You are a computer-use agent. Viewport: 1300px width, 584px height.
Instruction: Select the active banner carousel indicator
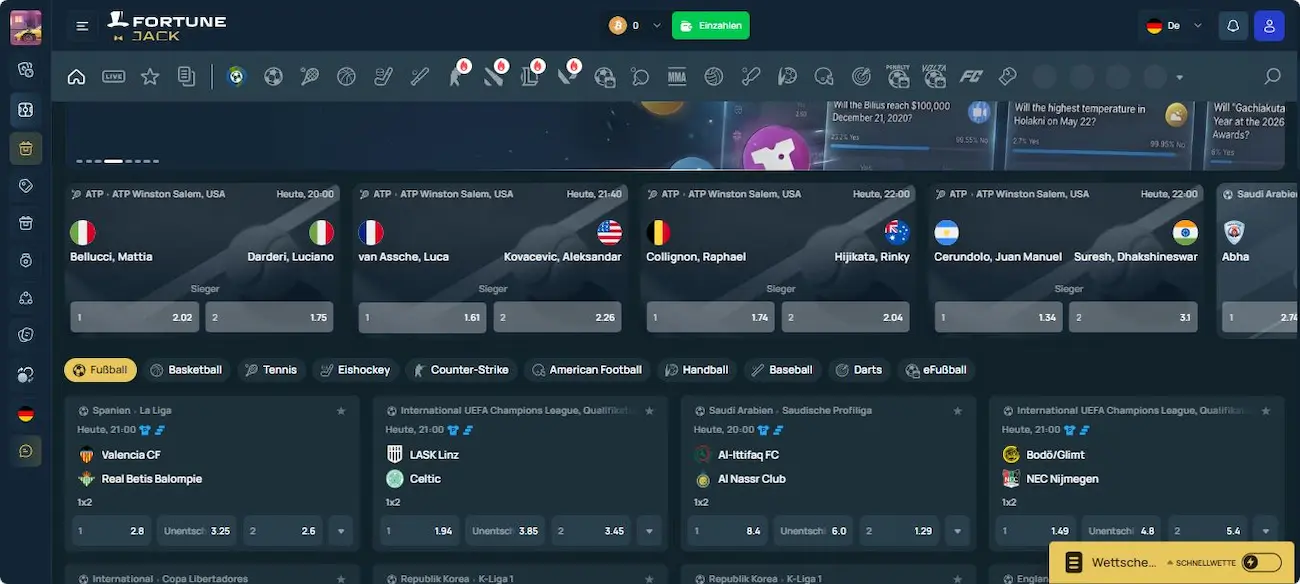click(x=113, y=160)
